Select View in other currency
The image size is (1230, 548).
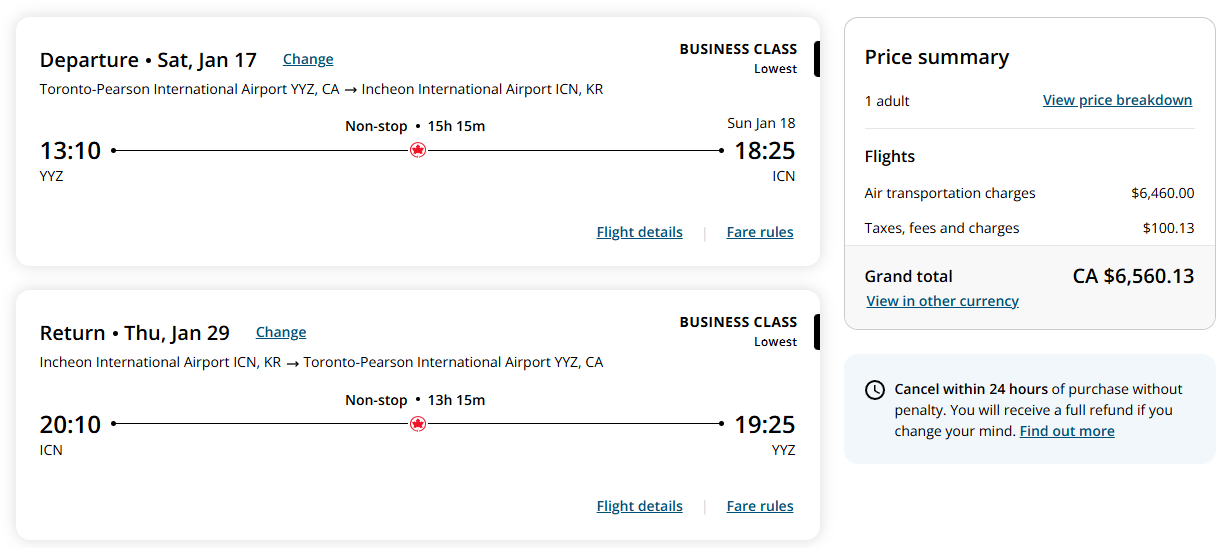click(942, 301)
